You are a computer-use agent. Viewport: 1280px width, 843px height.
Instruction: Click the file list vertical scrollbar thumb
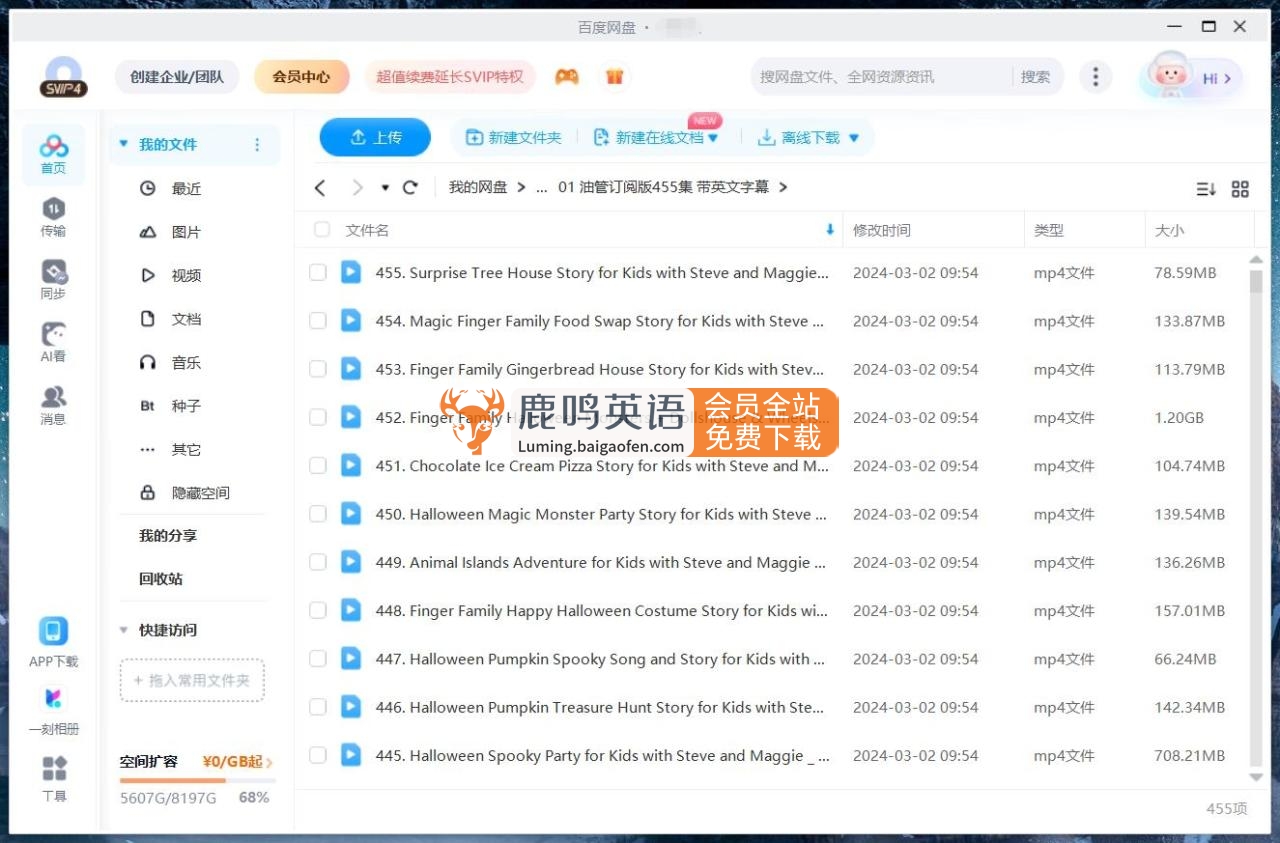click(1256, 280)
